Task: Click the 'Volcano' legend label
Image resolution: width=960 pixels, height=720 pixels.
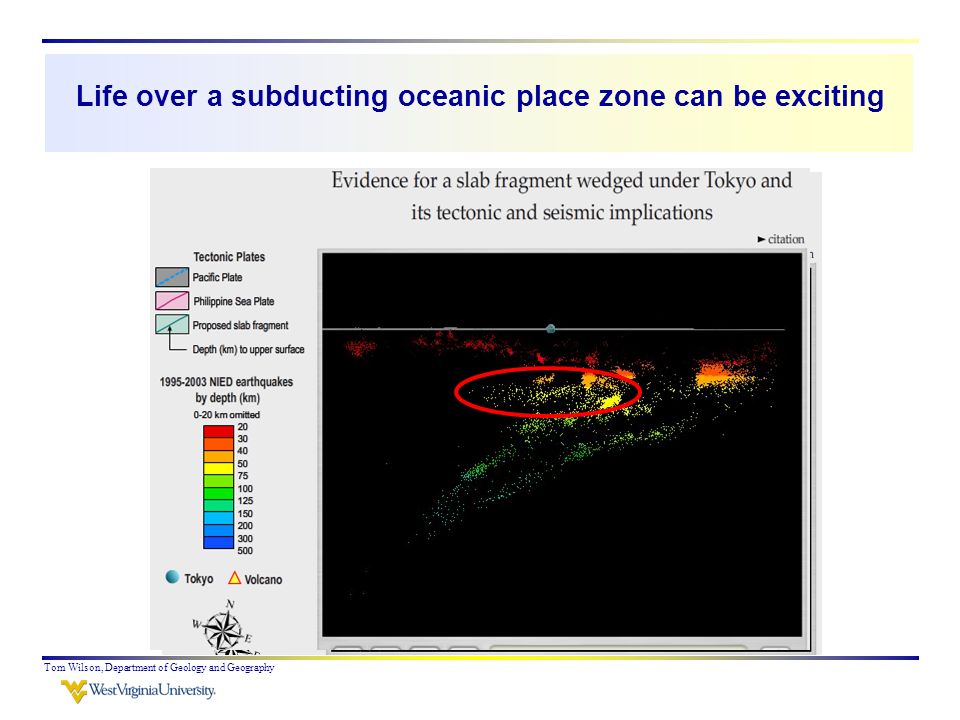Action: click(x=263, y=579)
